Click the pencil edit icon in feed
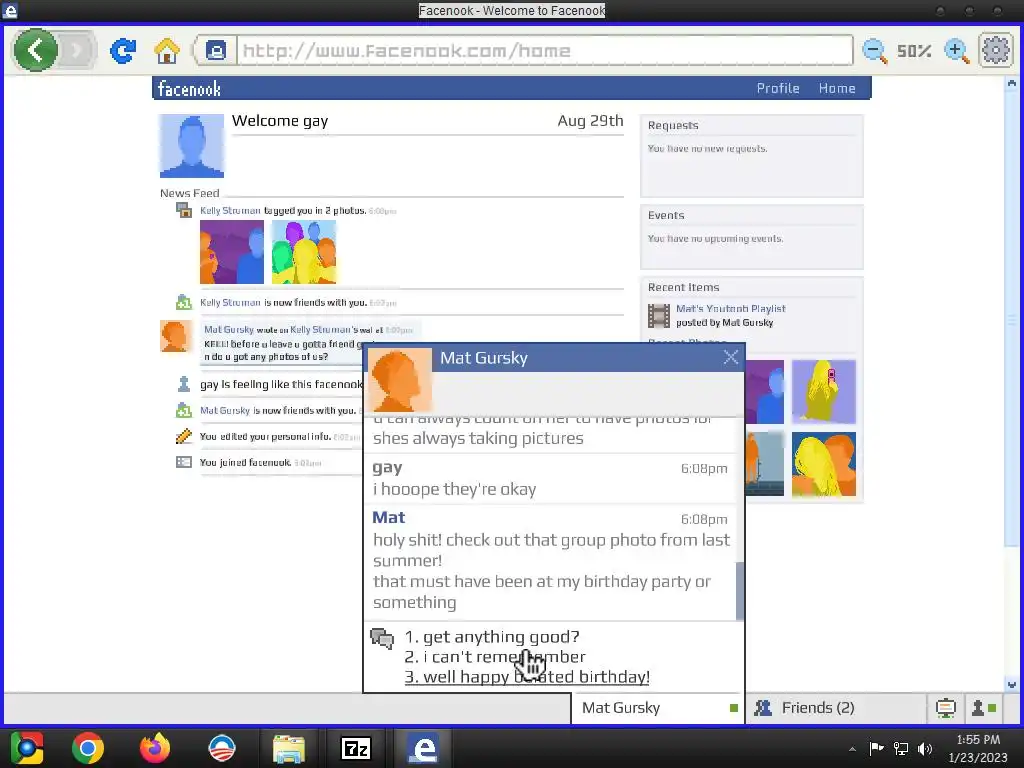 coord(184,436)
